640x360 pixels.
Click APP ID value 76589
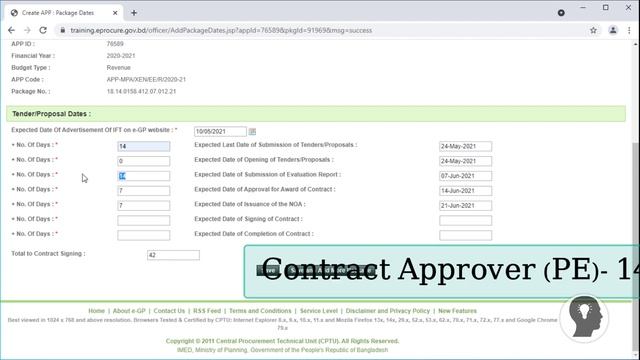115,44
